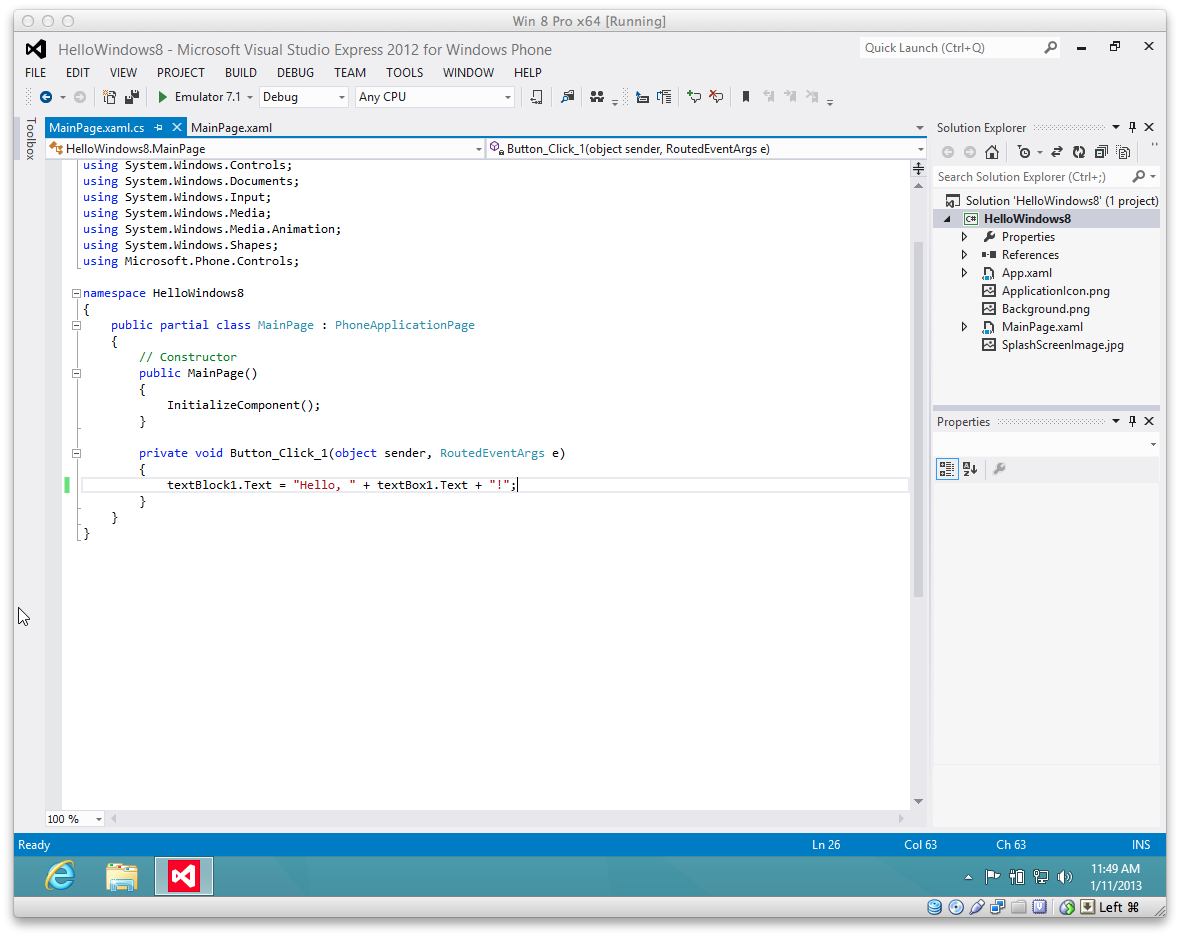
Task: Open the EDIT menu
Action: tap(78, 73)
